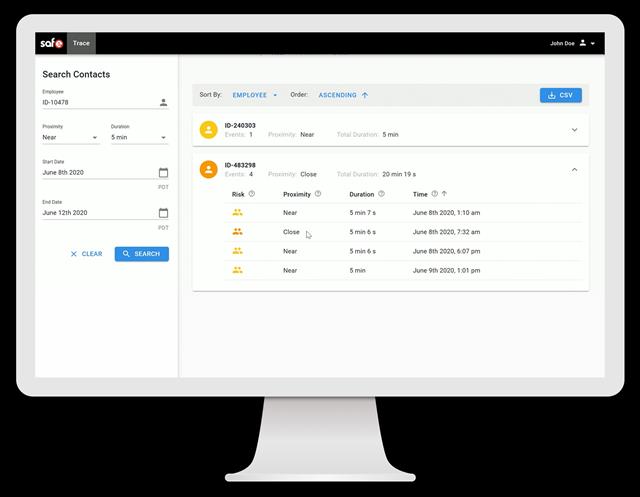The width and height of the screenshot is (640, 497).
Task: Click the help icon next to Duration column
Action: point(381,194)
